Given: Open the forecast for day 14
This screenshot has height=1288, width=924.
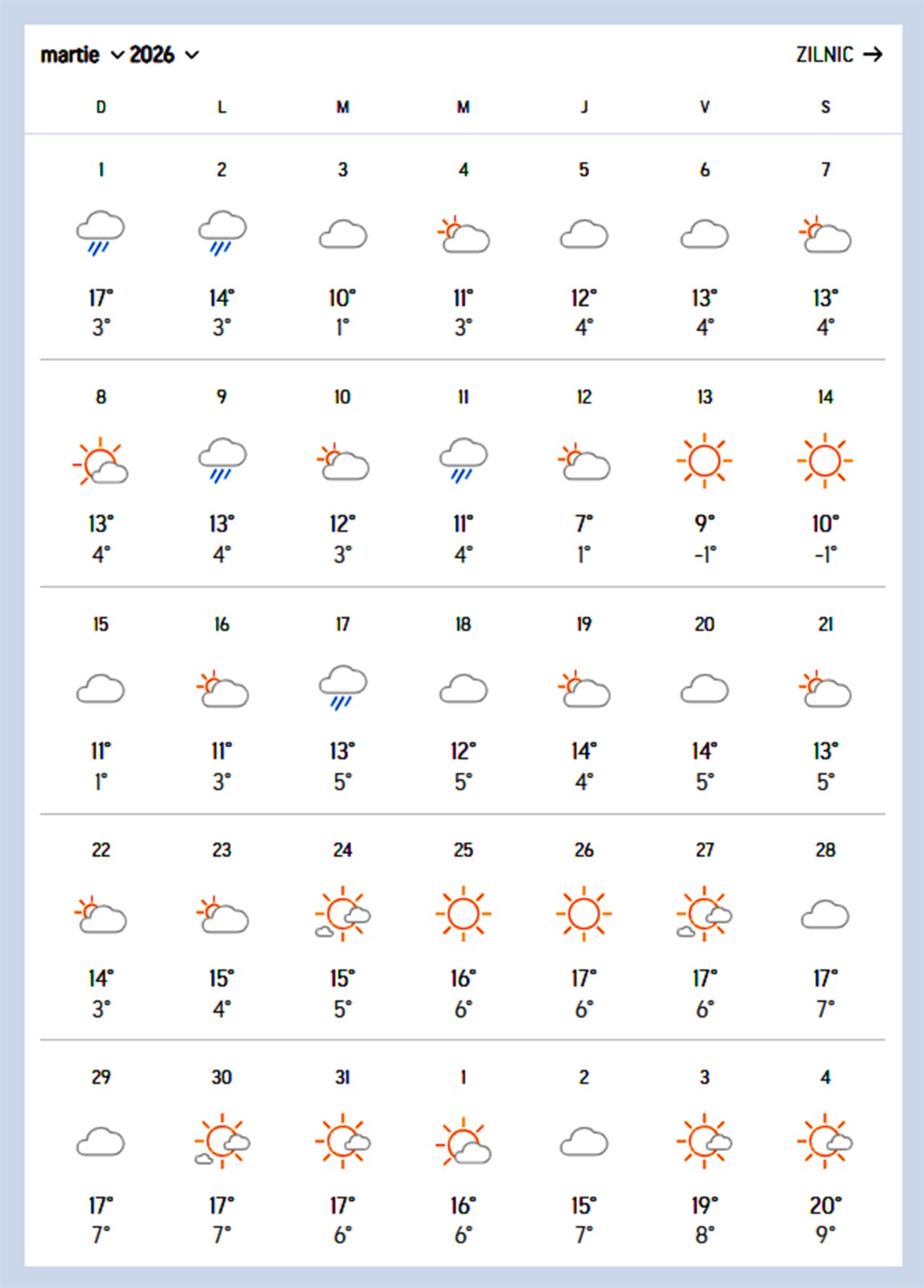Looking at the screenshot, I should tap(825, 397).
